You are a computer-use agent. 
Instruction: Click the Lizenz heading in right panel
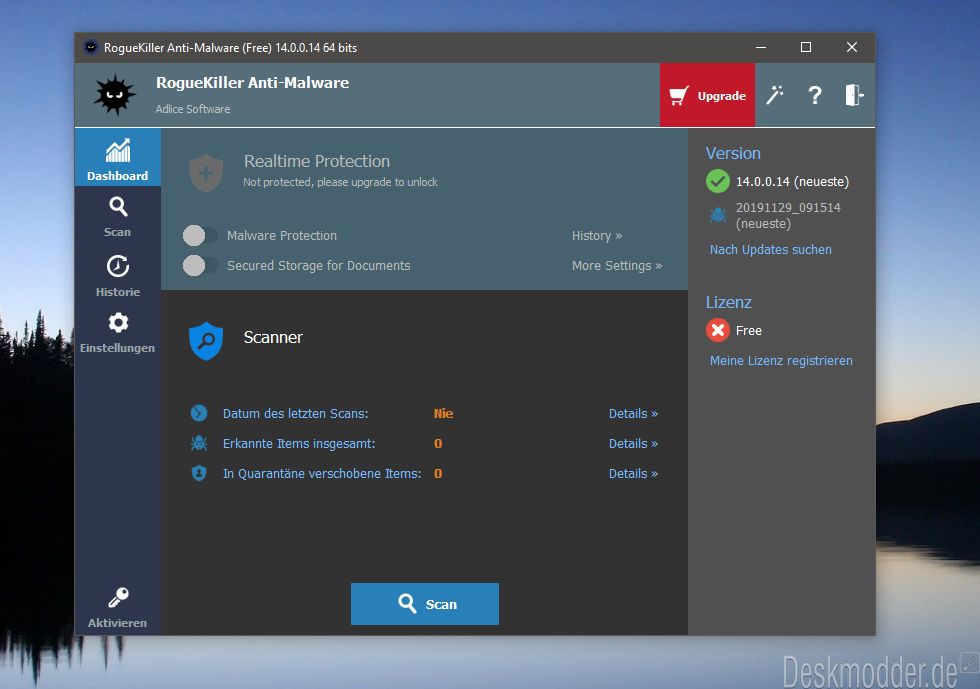tap(729, 302)
